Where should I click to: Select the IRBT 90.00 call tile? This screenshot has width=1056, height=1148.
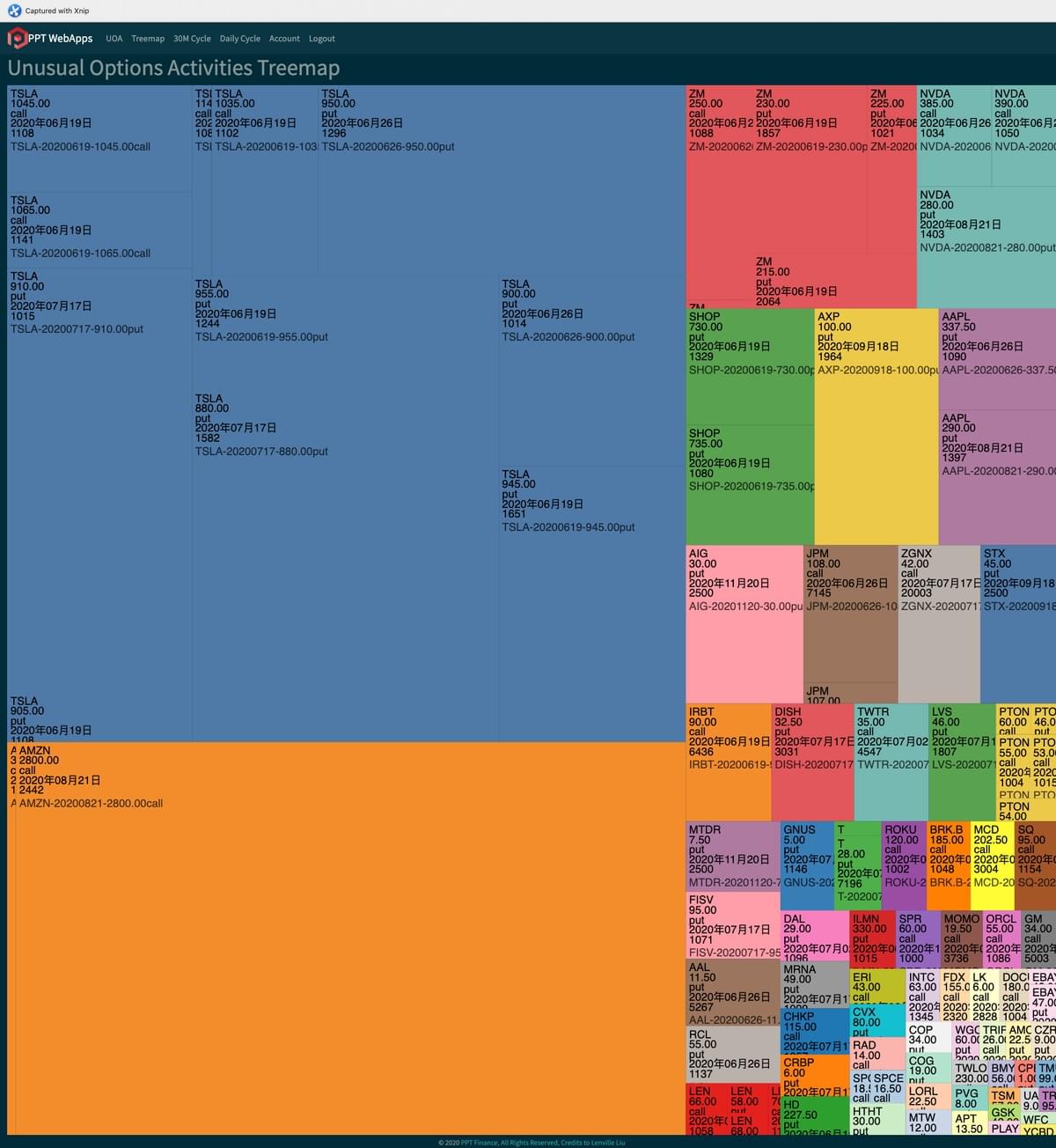click(729, 762)
